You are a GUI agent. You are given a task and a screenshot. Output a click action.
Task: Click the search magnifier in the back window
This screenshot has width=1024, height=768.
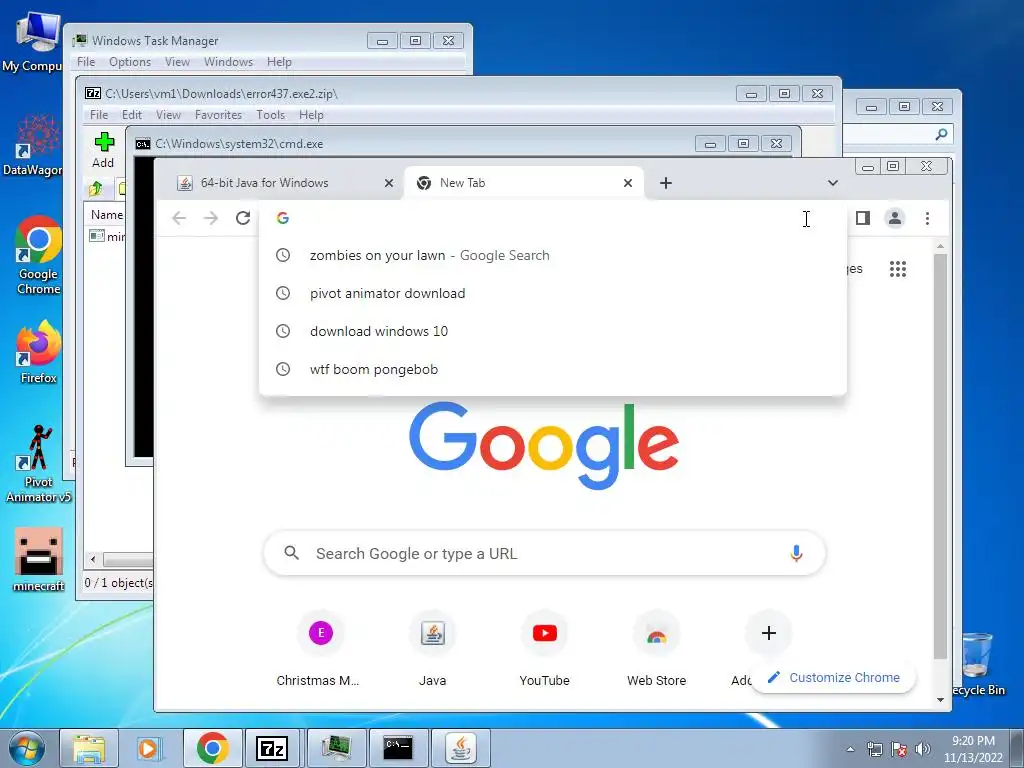coord(941,135)
